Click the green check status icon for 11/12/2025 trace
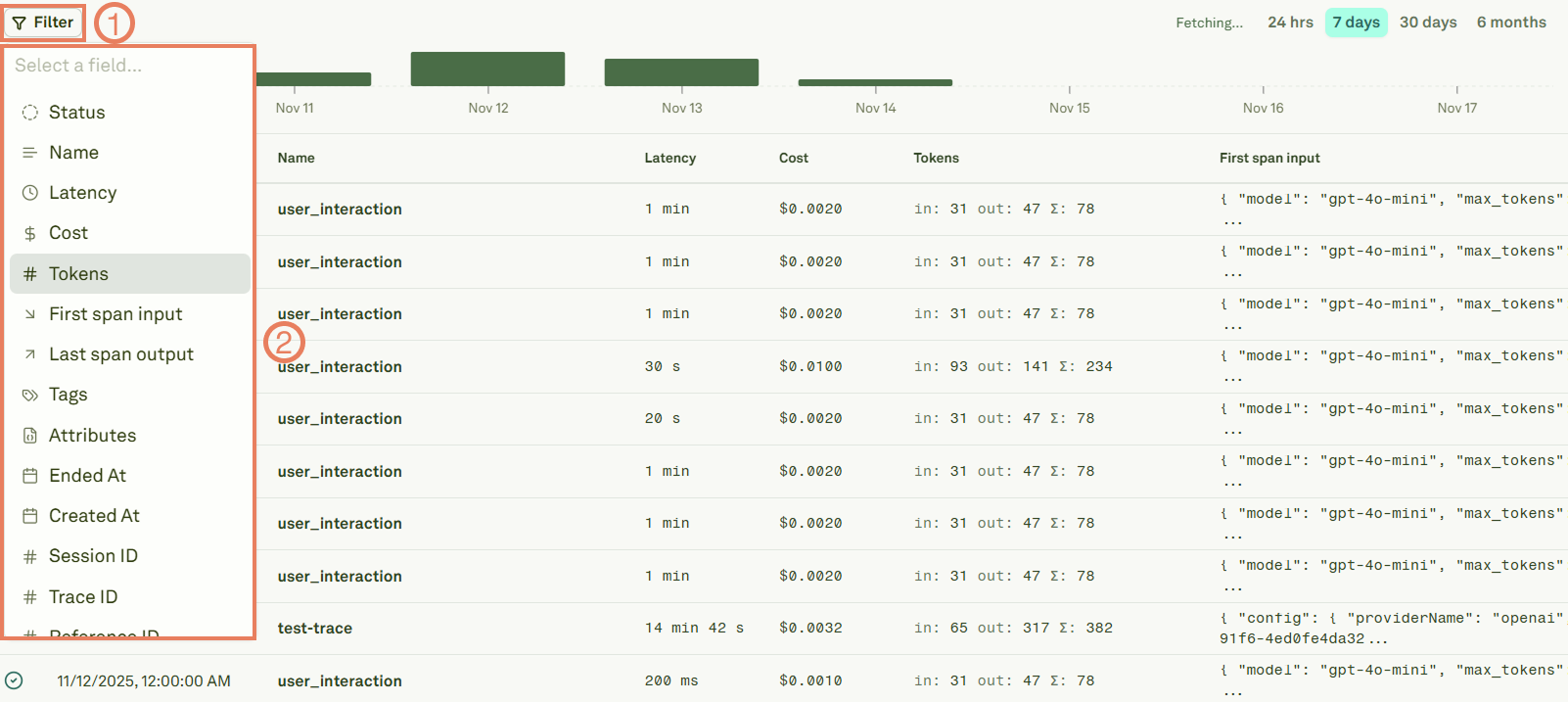The height and width of the screenshot is (702, 1568). (14, 680)
